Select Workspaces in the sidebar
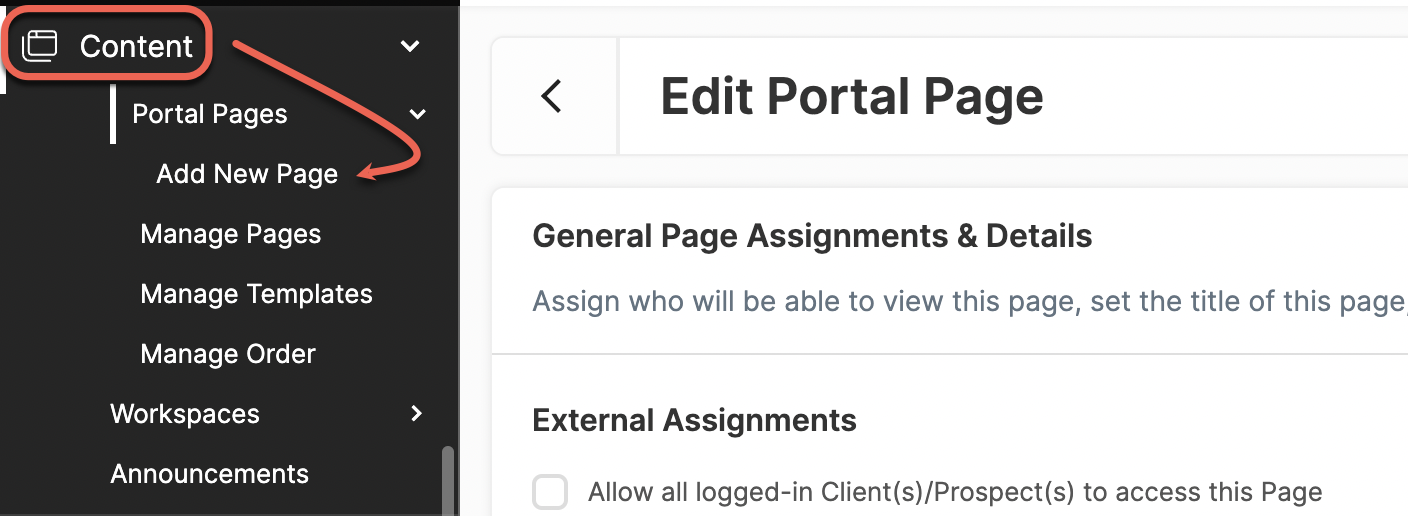Viewport: 1408px width, 516px height. click(x=185, y=414)
